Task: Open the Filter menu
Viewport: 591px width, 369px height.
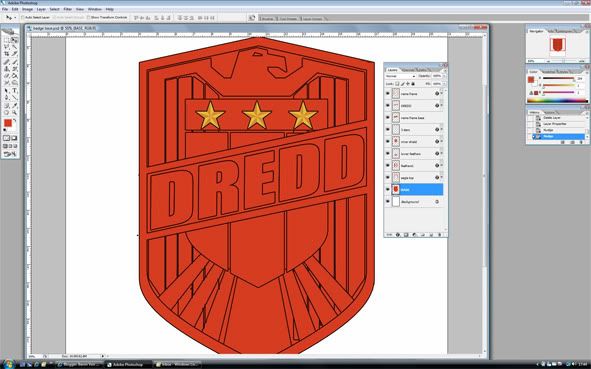Action: 68,9
